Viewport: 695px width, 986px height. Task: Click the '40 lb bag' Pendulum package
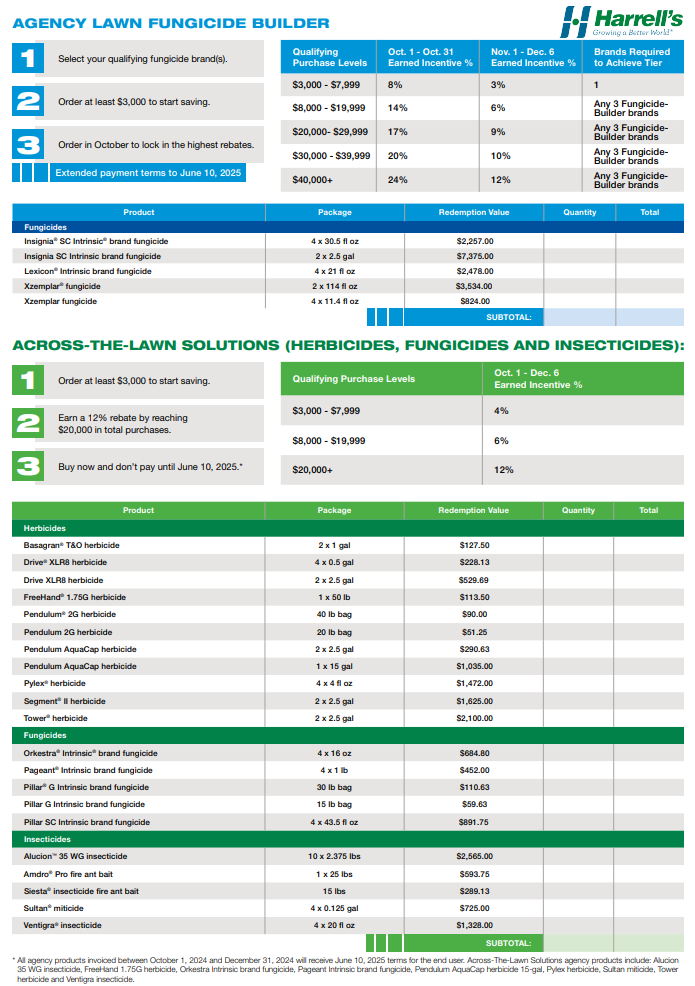[x=335, y=614]
